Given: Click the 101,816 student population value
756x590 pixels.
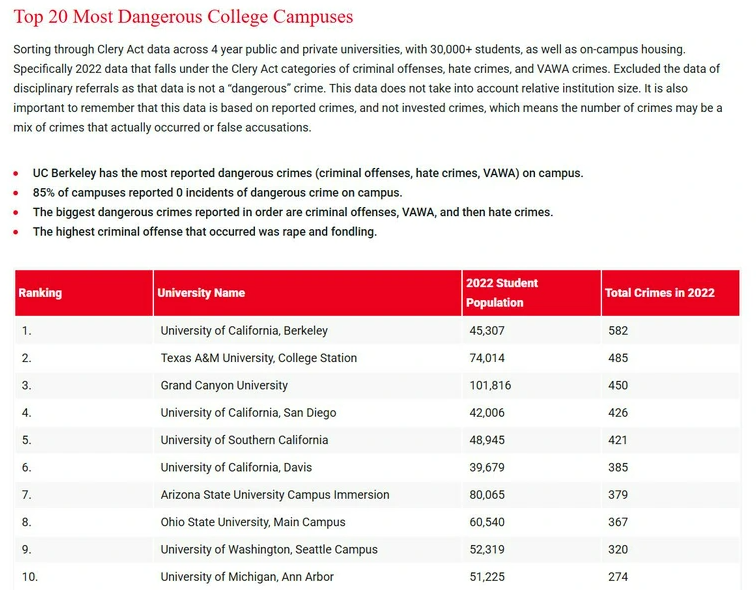Looking at the screenshot, I should pos(490,386).
